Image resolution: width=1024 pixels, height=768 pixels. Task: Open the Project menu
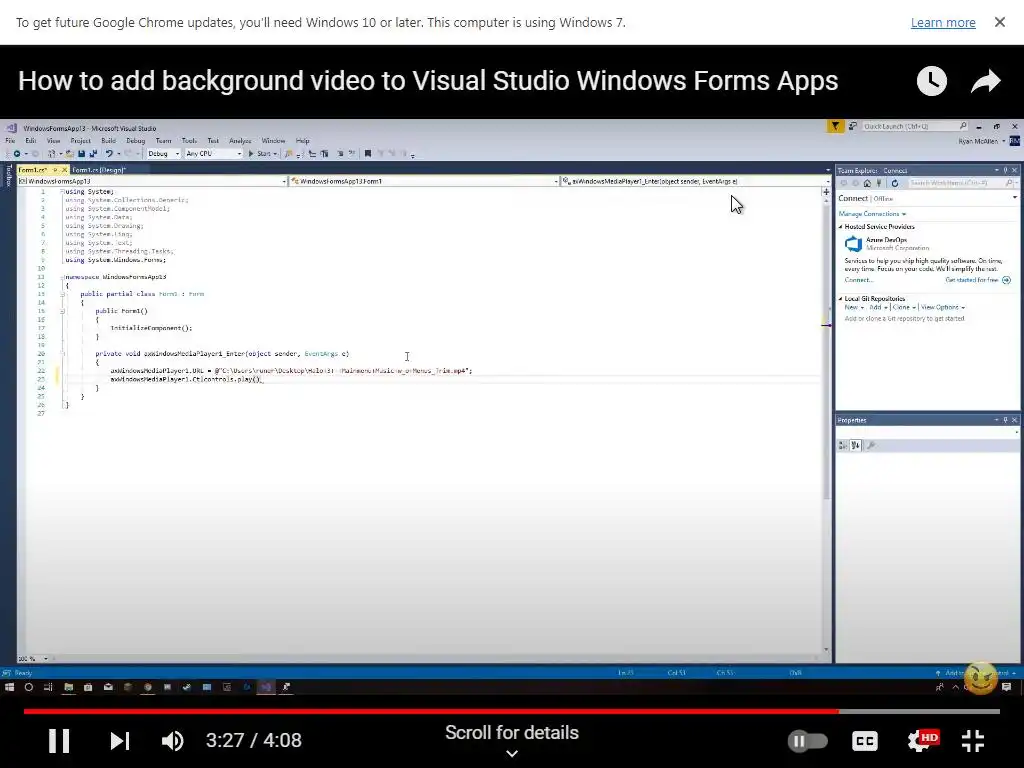coord(80,140)
